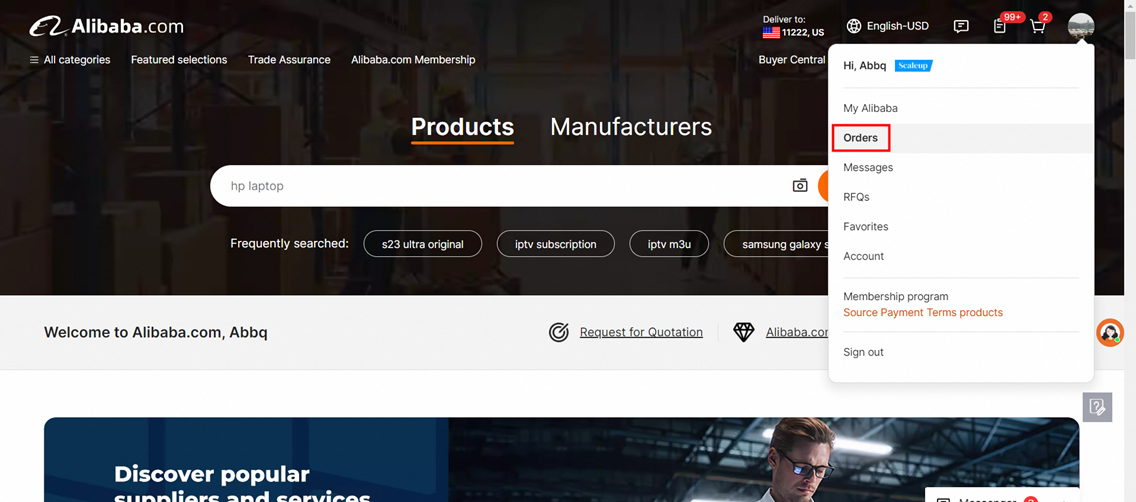The height and width of the screenshot is (502, 1136).
Task: Switch to the Manufacturers tab
Action: point(631,127)
